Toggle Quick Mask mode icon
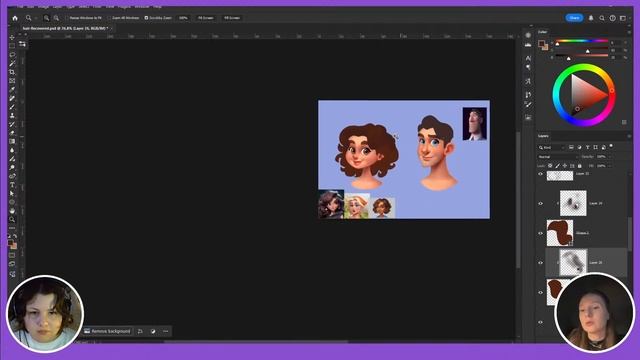Image resolution: width=640 pixels, height=360 pixels. coord(12,256)
